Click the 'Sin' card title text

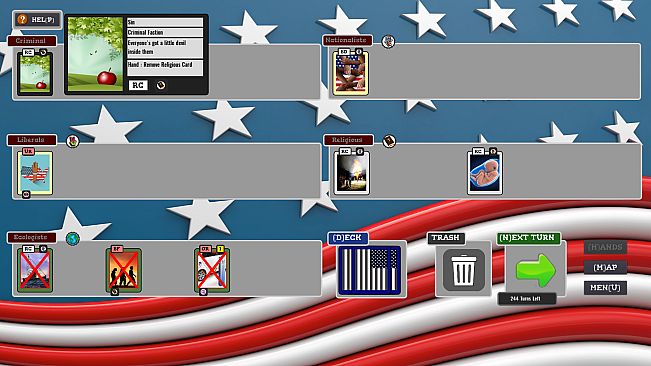click(131, 22)
